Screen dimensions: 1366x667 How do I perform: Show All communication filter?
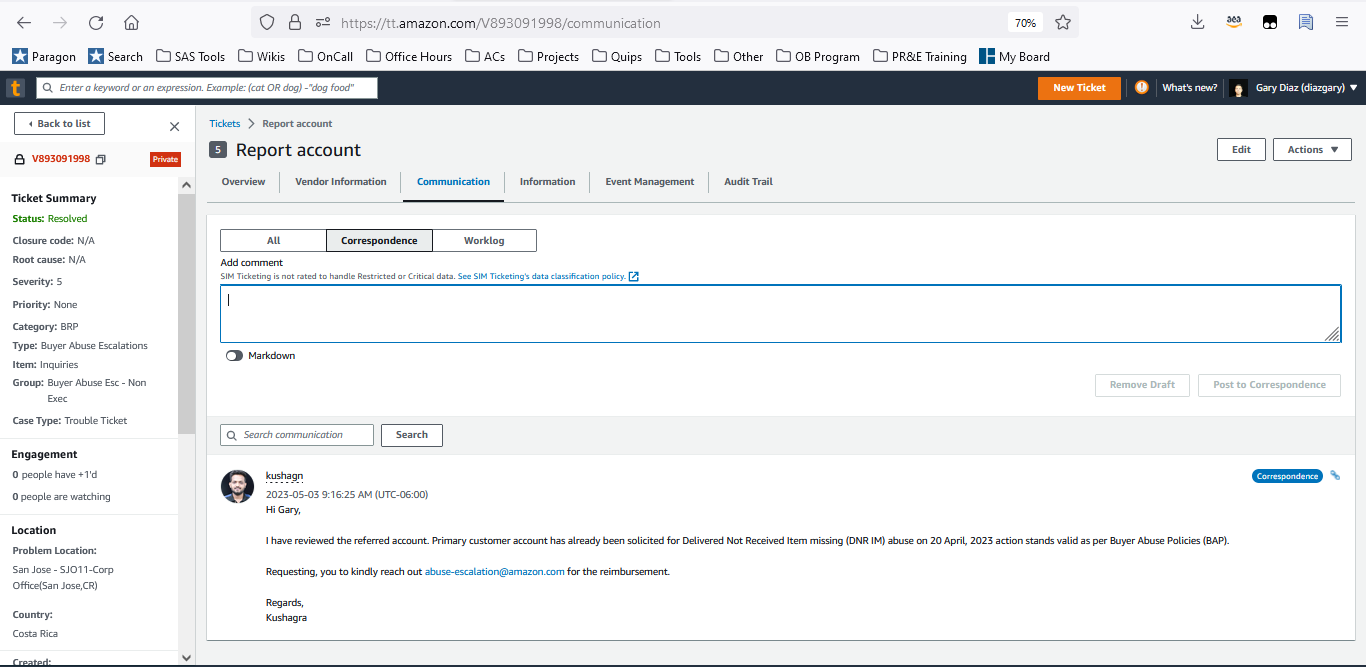(x=273, y=240)
